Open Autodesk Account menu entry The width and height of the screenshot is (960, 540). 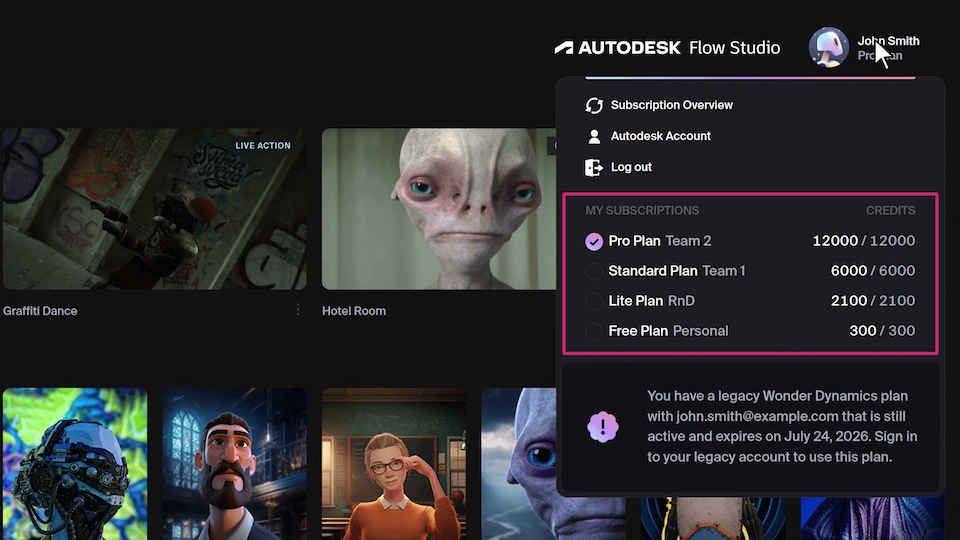(x=661, y=136)
